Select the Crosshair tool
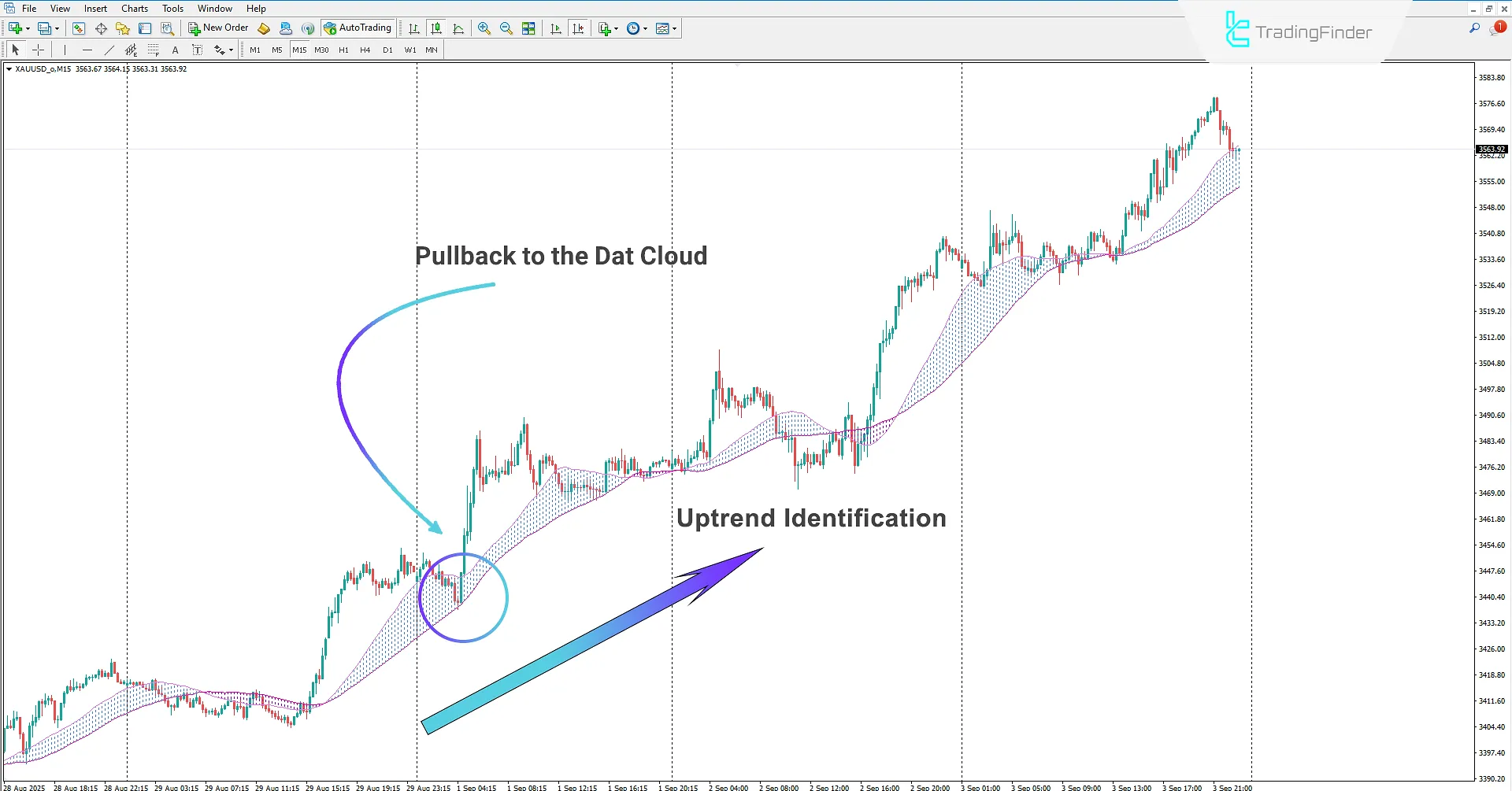Screen dimensions: 1512x791 point(38,50)
